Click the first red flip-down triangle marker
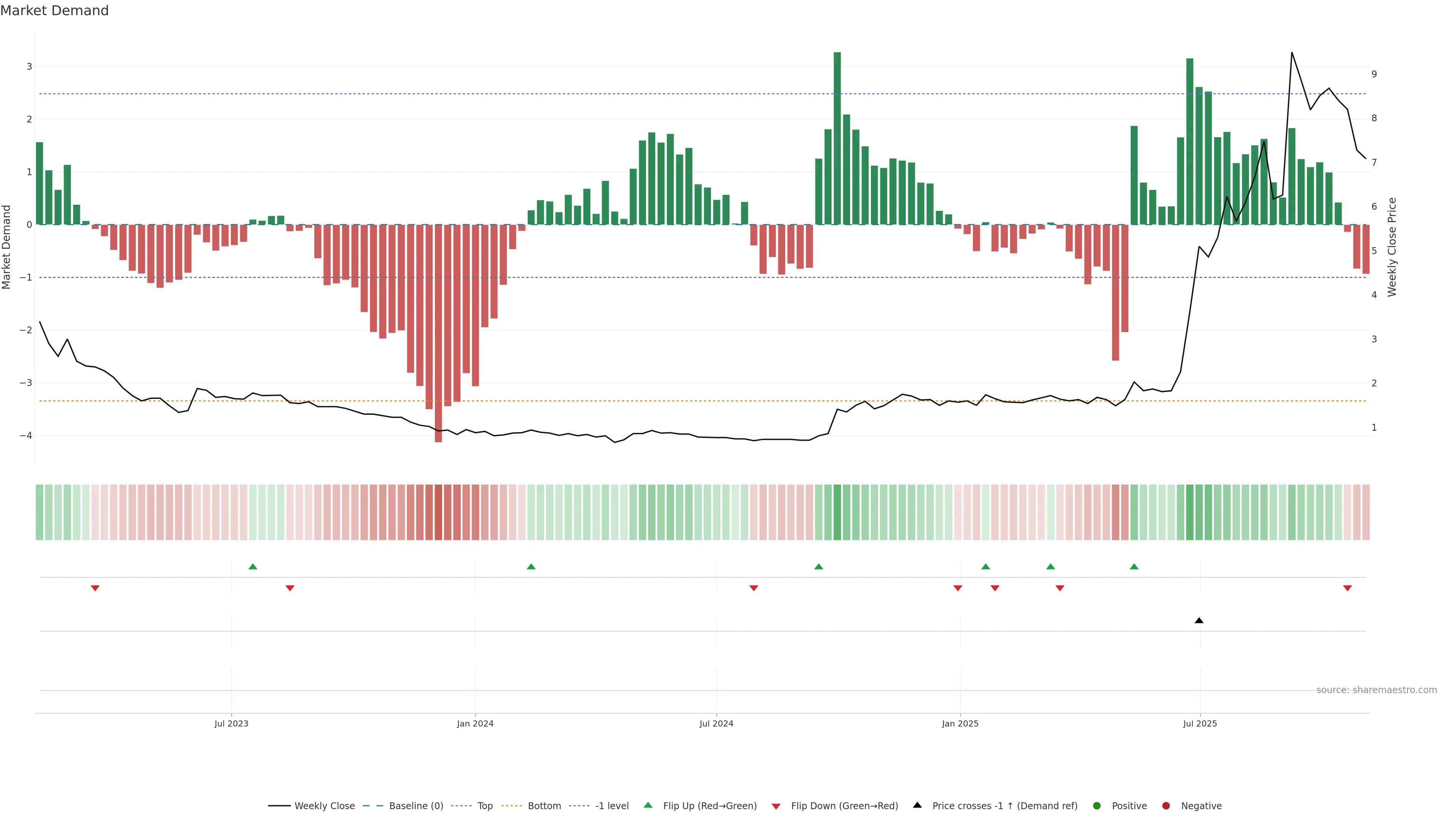1456x819 pixels. pyautogui.click(x=95, y=588)
